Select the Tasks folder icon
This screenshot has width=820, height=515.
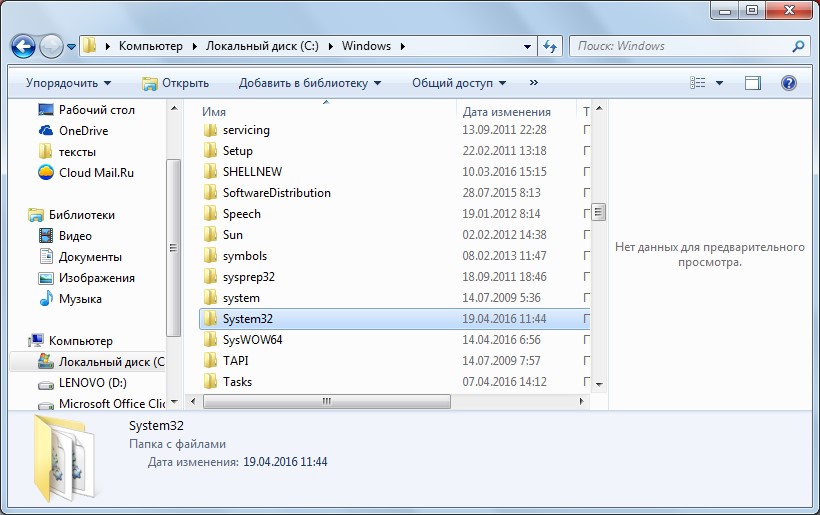pyautogui.click(x=210, y=381)
